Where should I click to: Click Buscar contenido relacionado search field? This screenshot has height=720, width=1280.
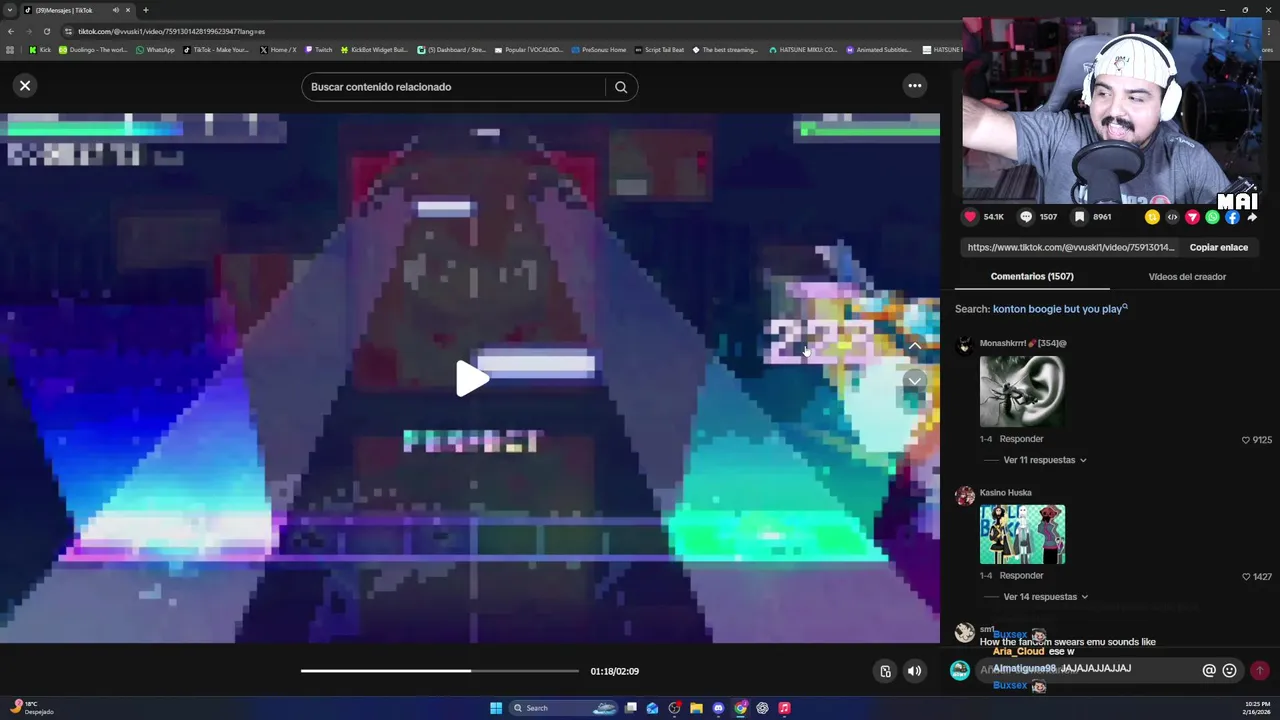(x=455, y=87)
